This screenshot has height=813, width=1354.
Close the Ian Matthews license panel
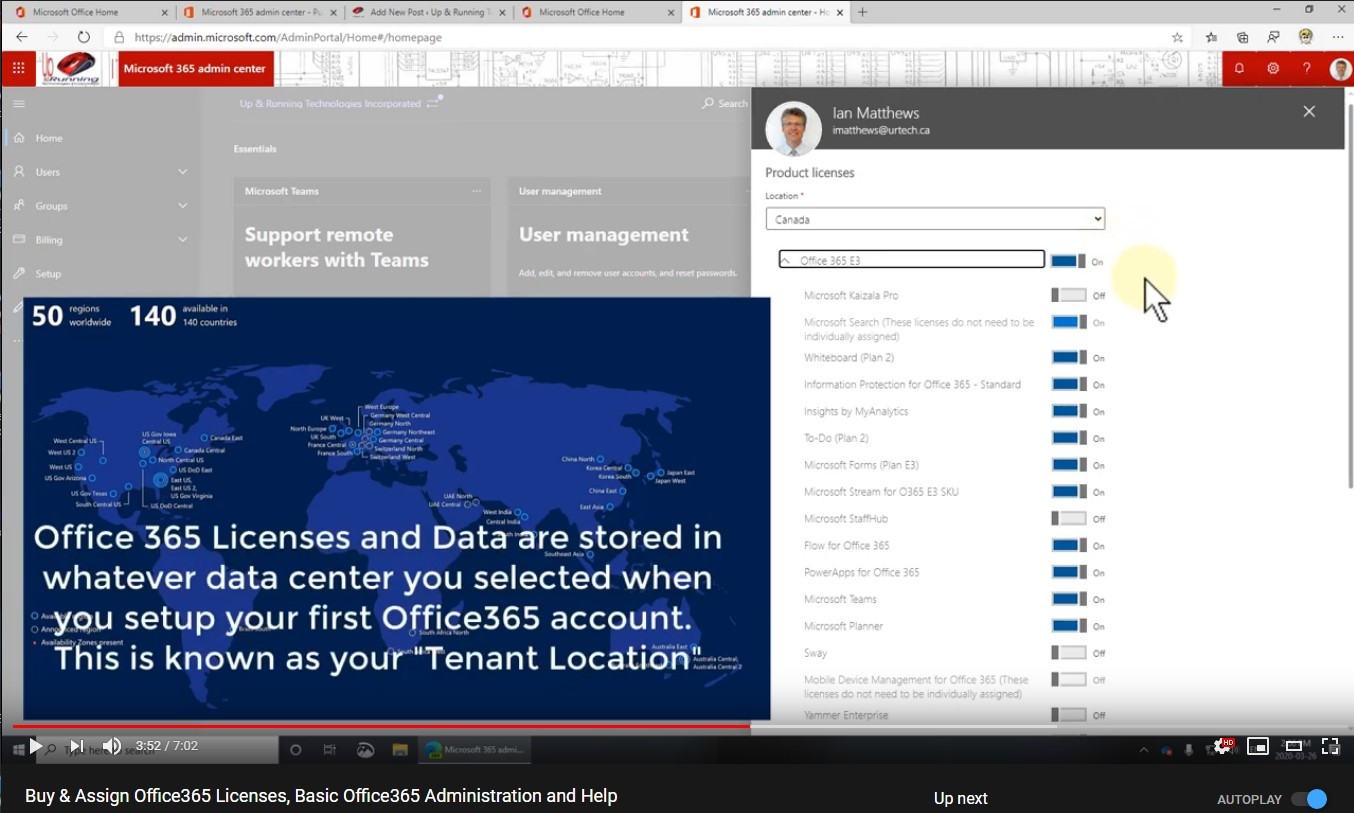pyautogui.click(x=1308, y=112)
